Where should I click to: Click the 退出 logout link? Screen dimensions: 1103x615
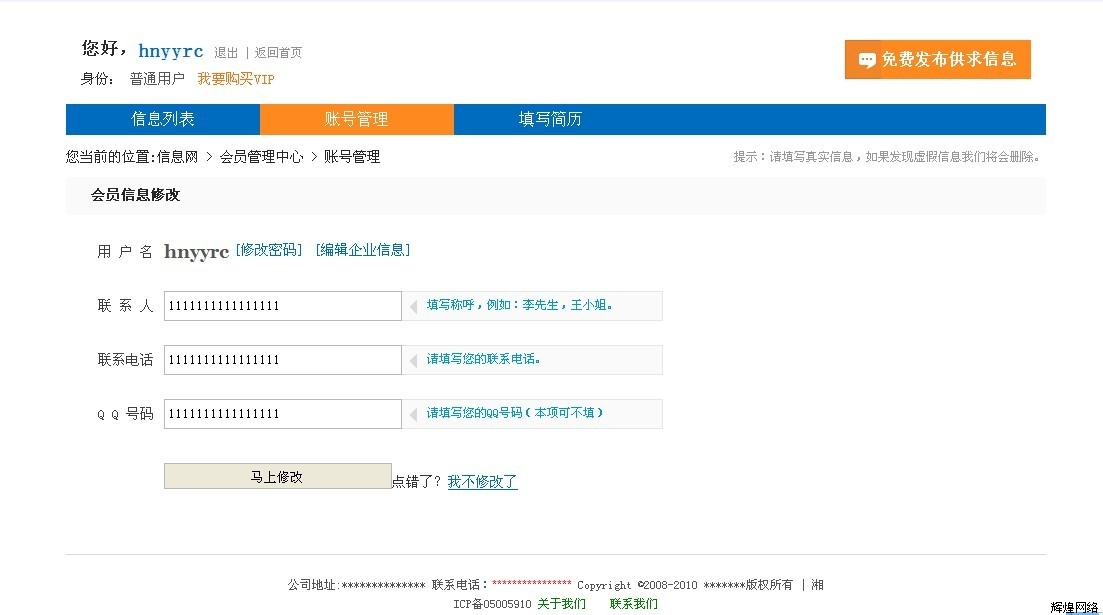tap(226, 53)
